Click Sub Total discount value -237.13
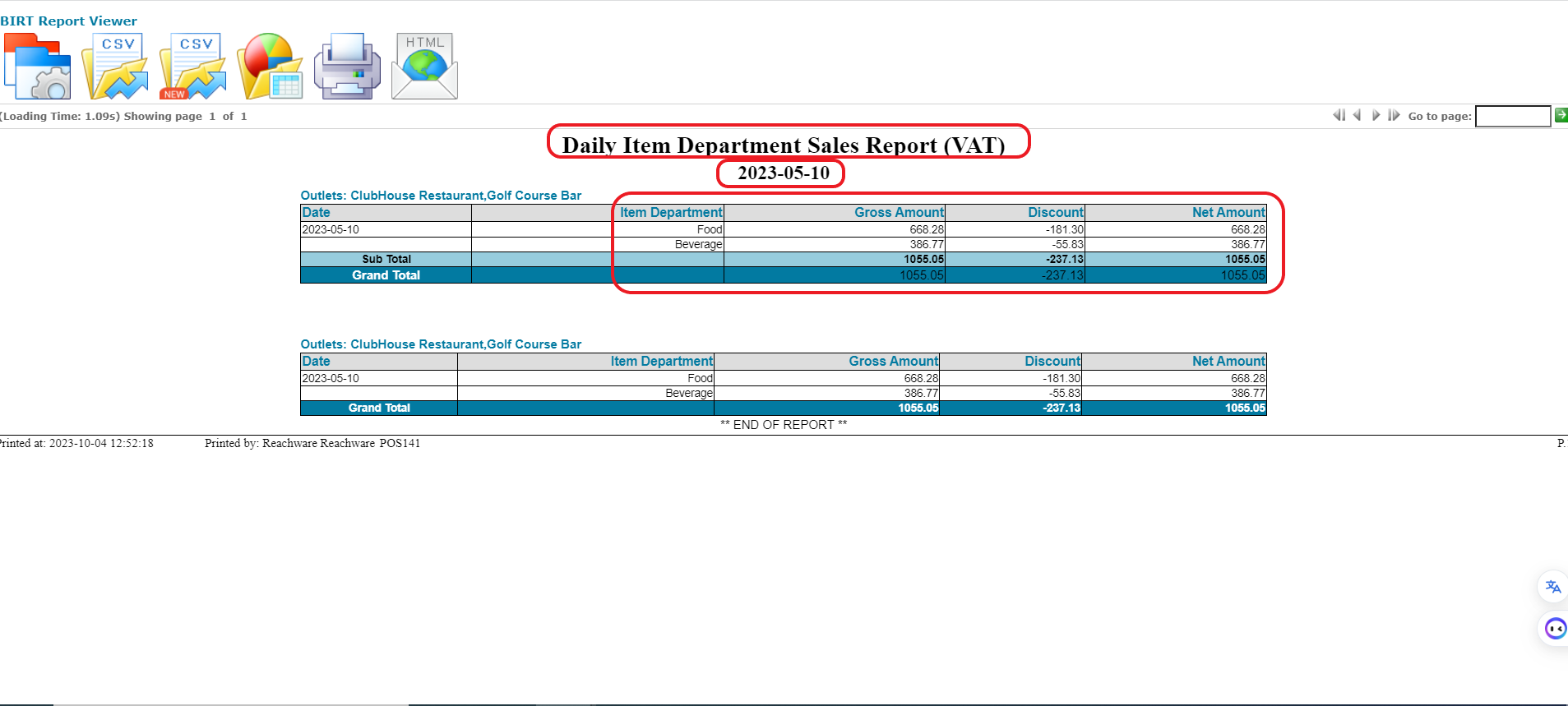The width and height of the screenshot is (1568, 706). click(x=1065, y=260)
